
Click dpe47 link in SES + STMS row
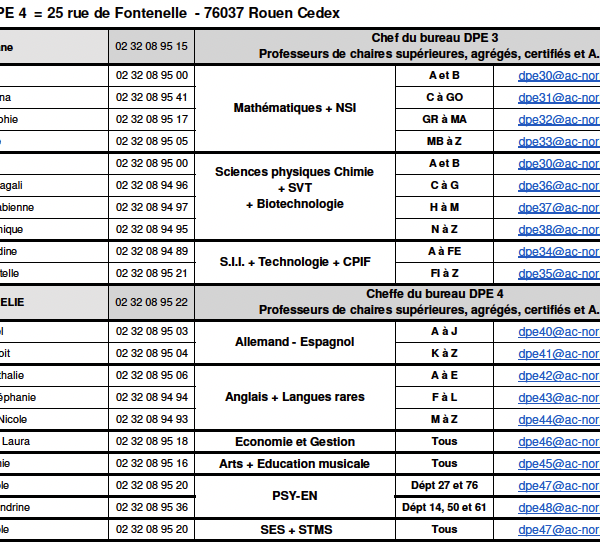(559, 530)
